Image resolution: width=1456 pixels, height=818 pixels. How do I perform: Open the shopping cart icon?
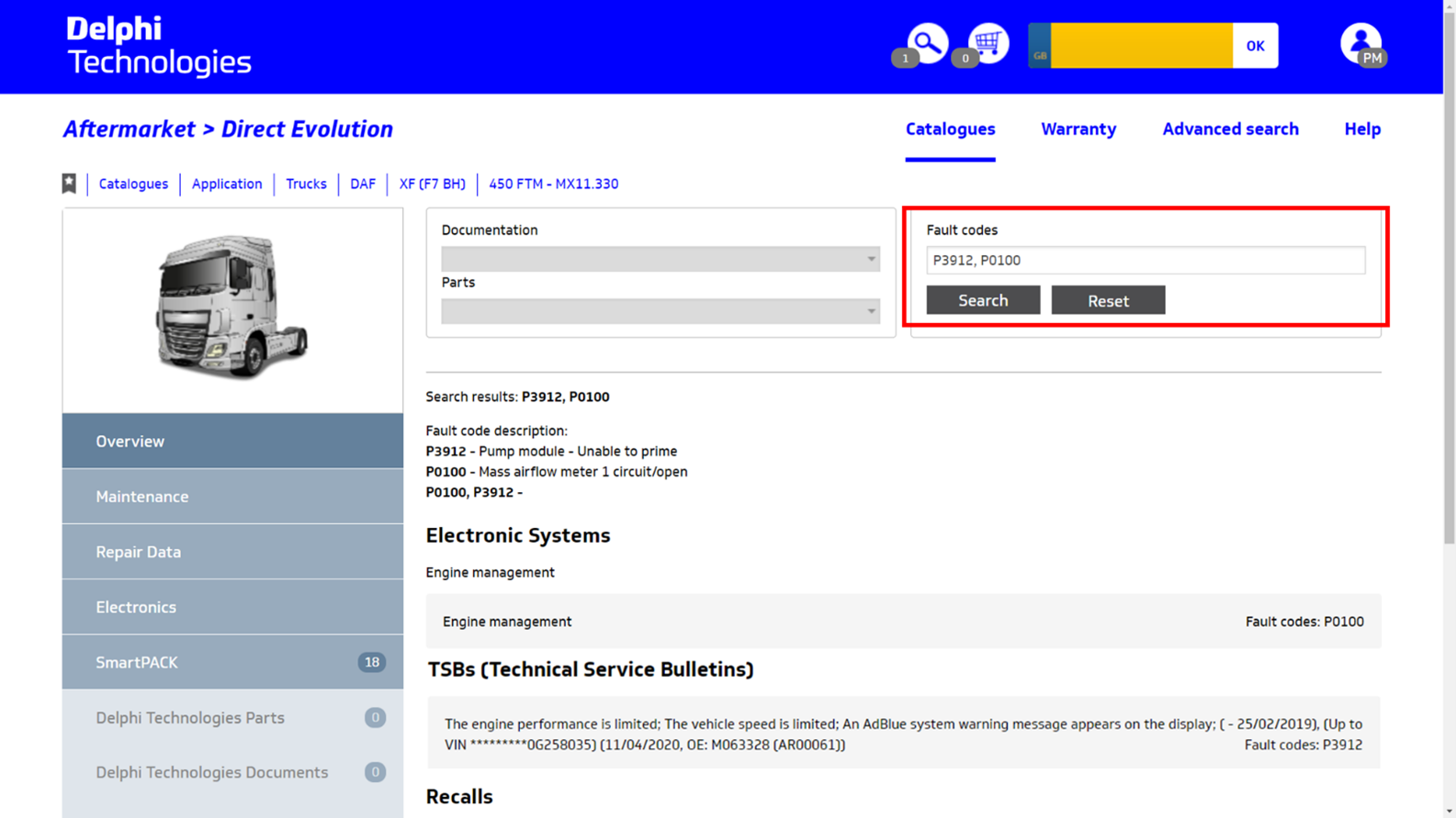click(988, 43)
